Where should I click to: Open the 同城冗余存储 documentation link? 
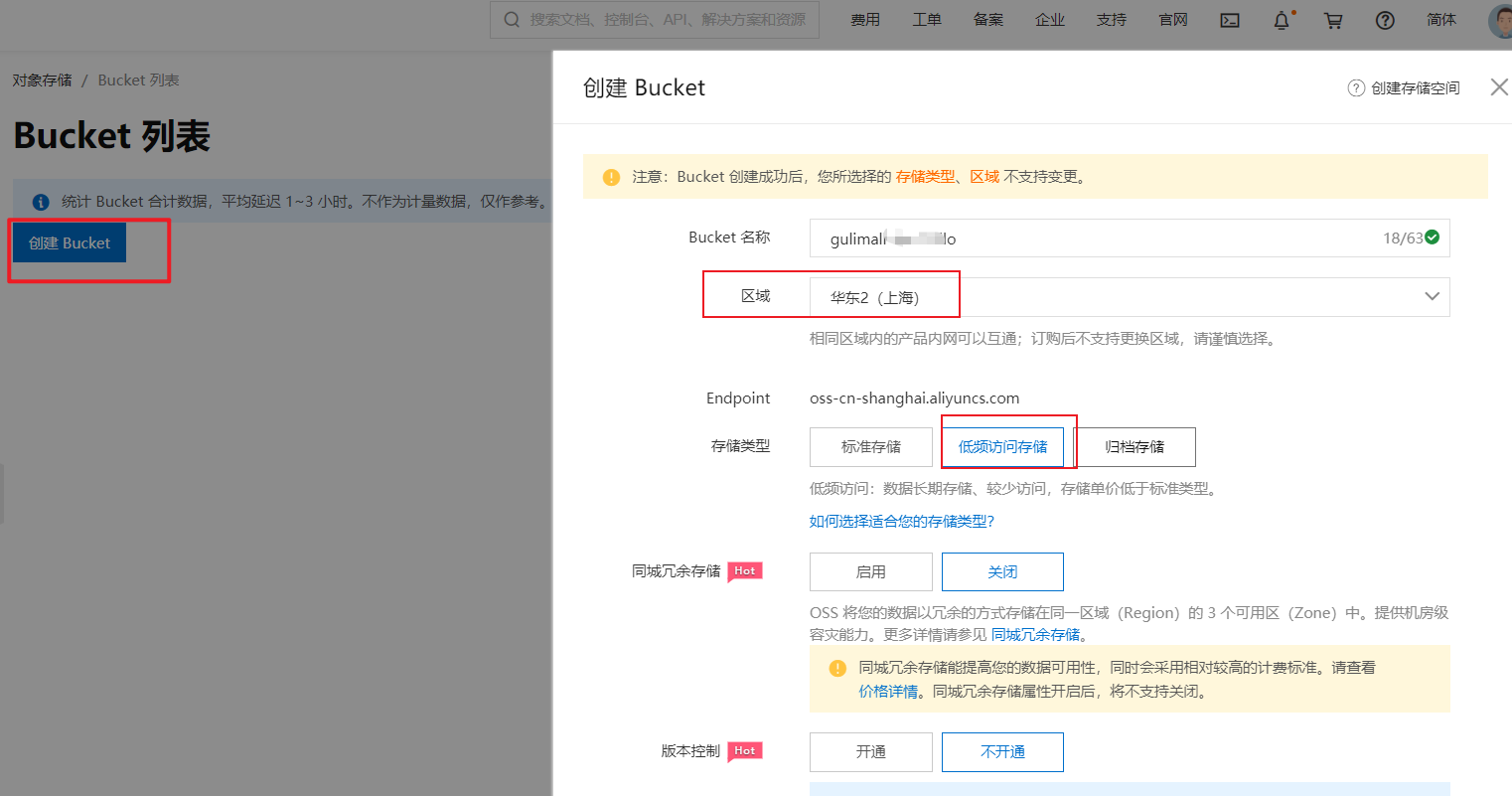(1035, 635)
